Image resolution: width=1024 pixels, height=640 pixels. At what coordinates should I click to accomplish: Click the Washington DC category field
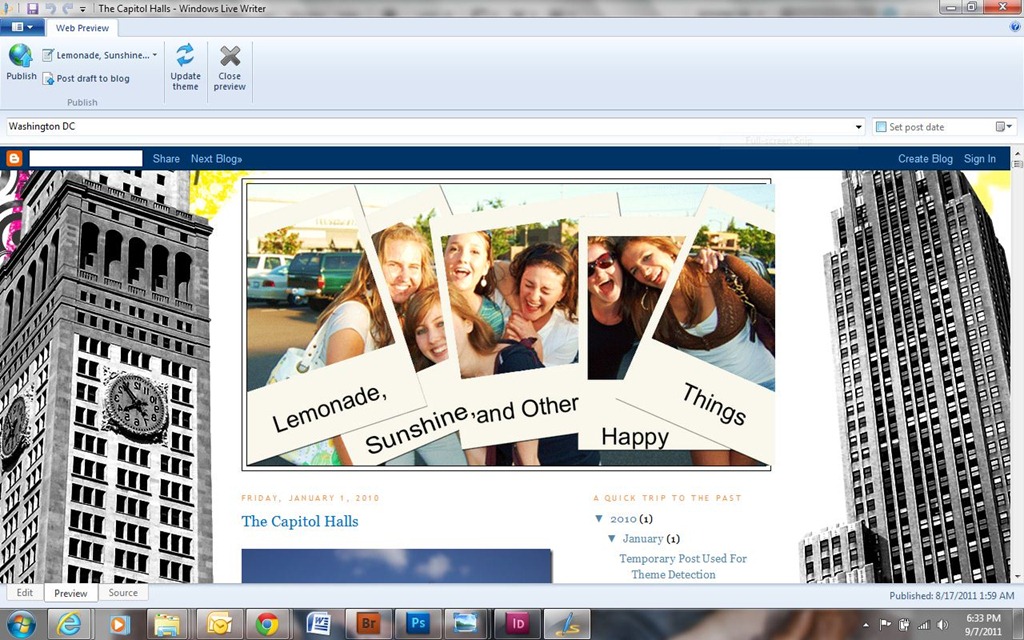(x=436, y=127)
